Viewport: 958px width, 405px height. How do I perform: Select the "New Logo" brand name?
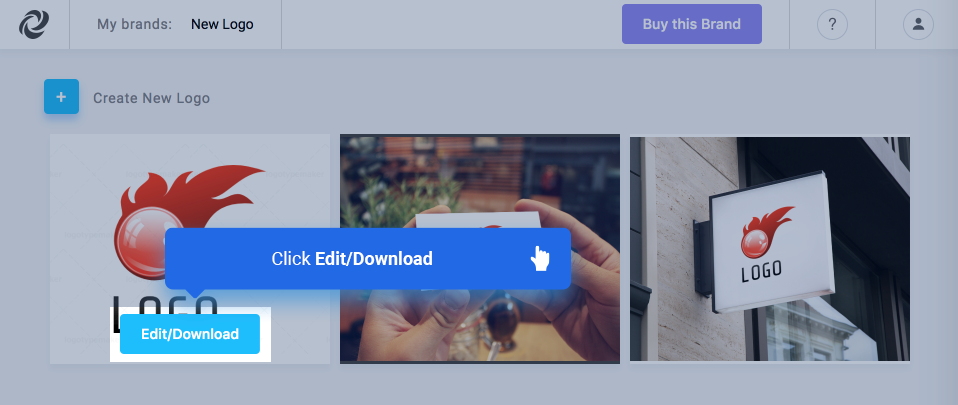(222, 24)
